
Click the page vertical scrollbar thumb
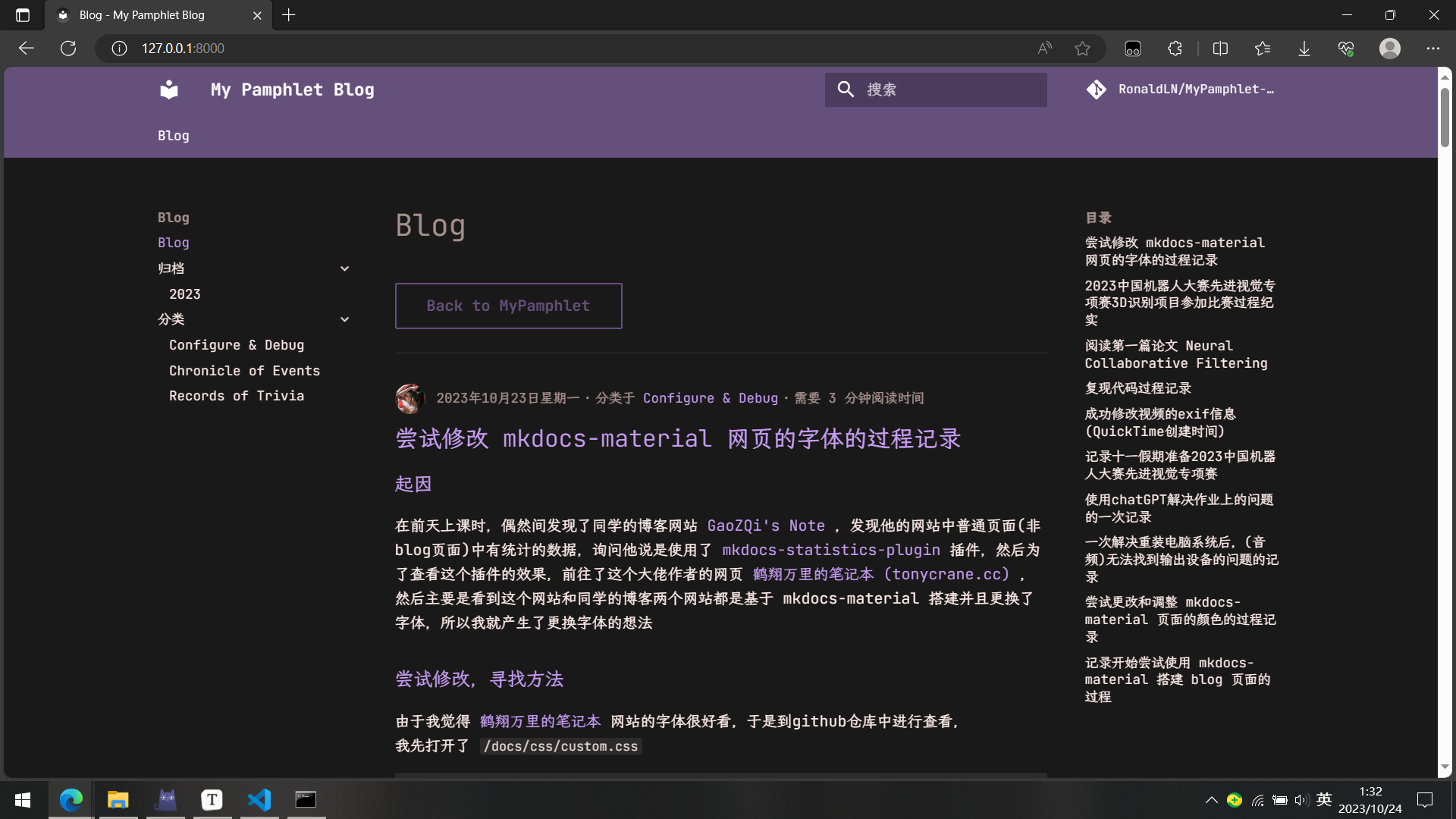(1445, 118)
